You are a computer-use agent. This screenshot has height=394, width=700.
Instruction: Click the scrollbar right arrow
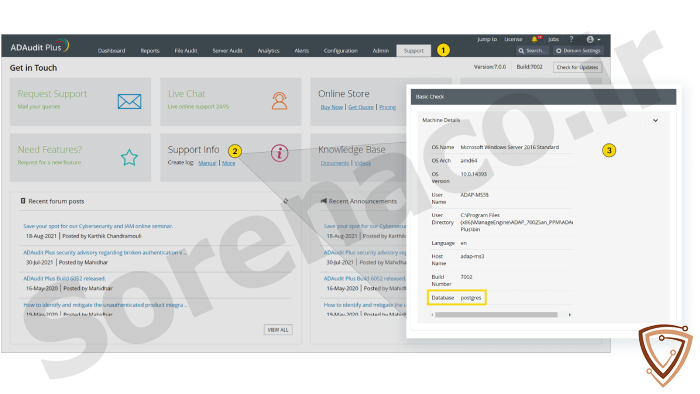point(570,315)
